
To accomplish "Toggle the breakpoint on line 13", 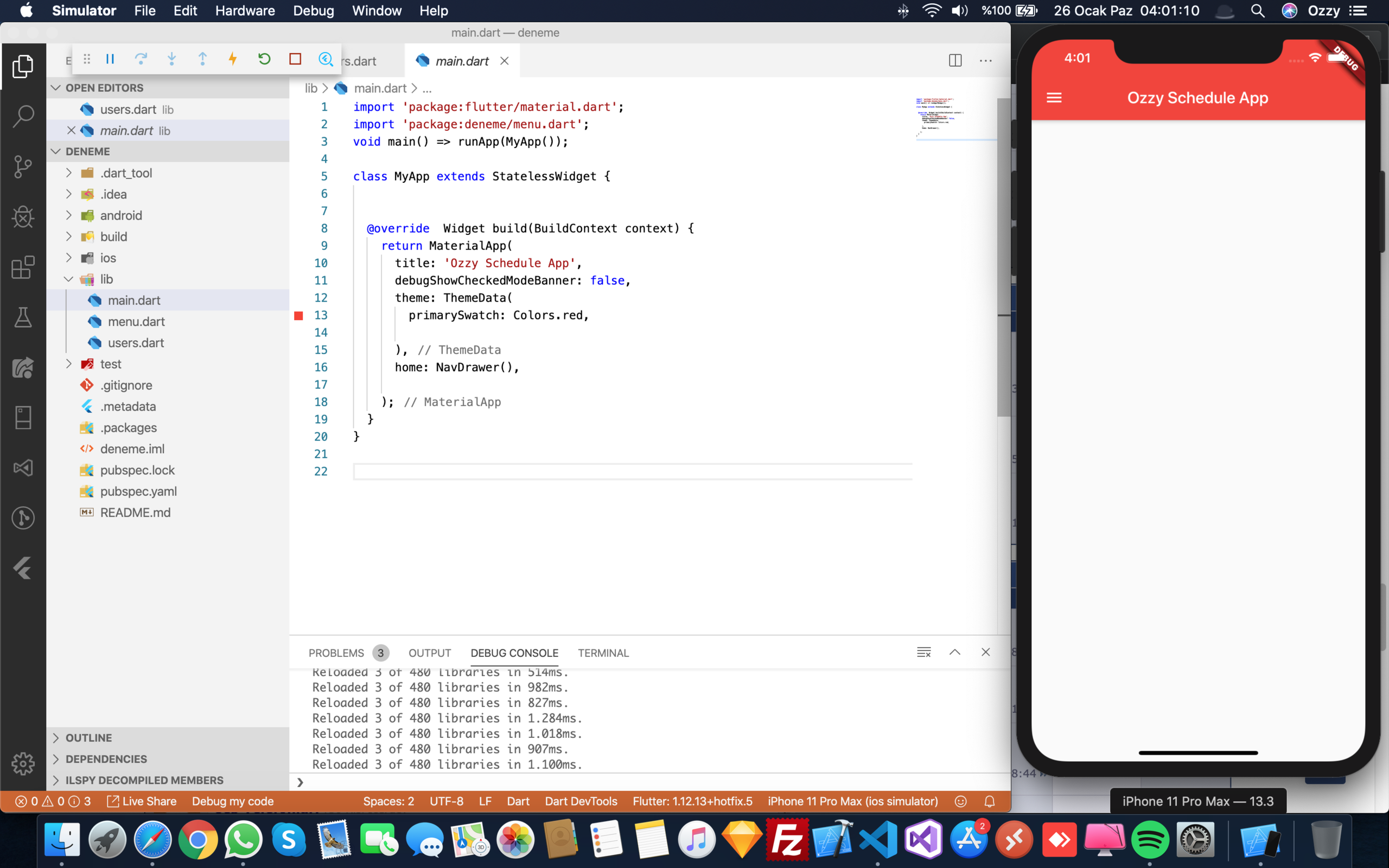I will (298, 315).
